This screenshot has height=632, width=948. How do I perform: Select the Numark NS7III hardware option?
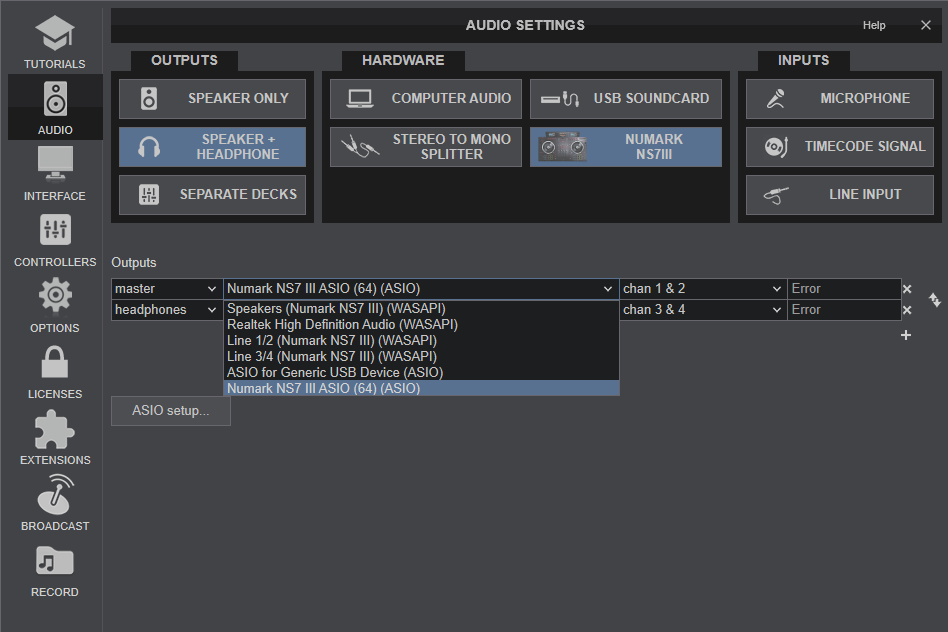tap(626, 146)
